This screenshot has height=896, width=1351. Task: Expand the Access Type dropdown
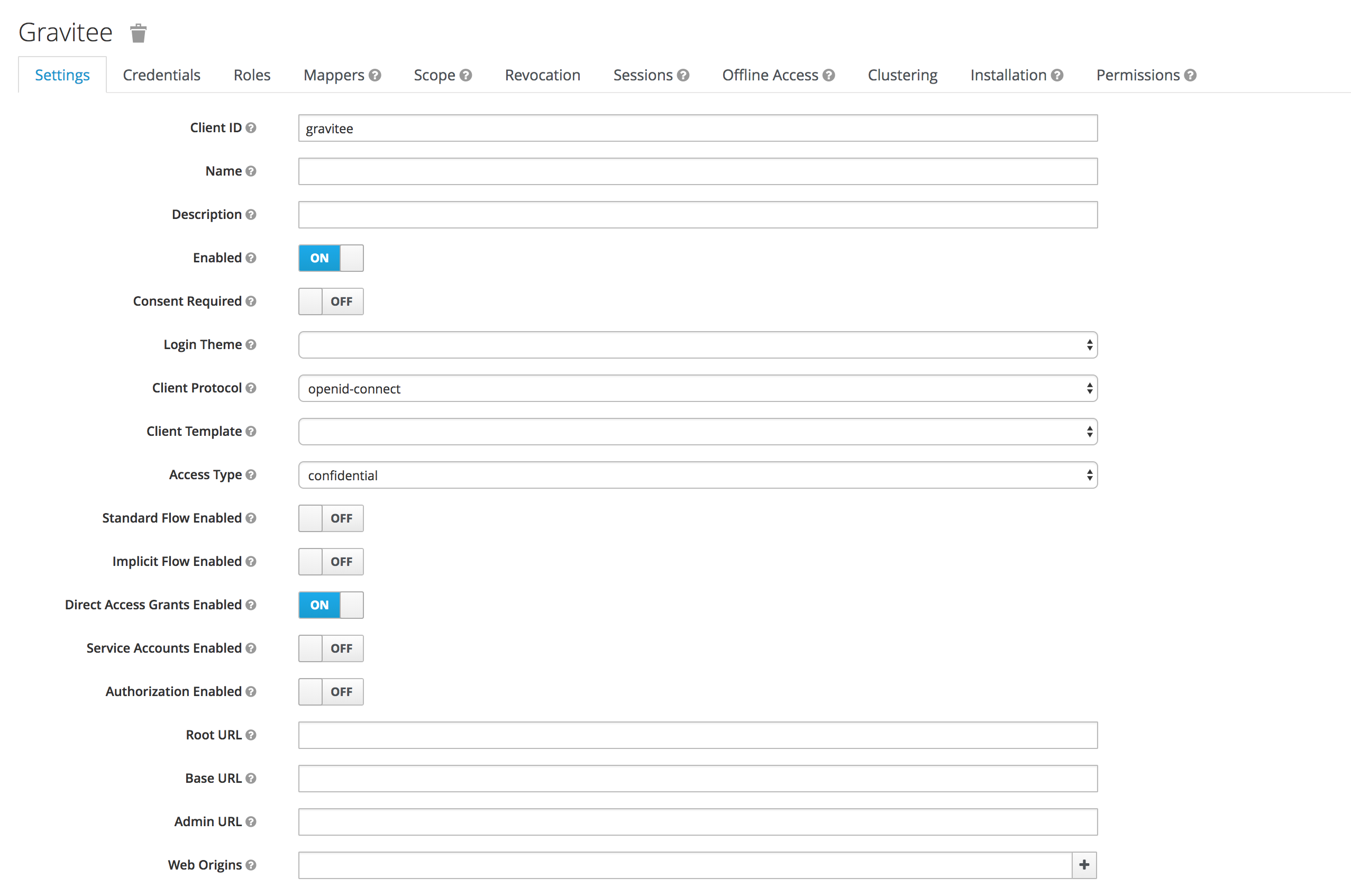click(697, 475)
